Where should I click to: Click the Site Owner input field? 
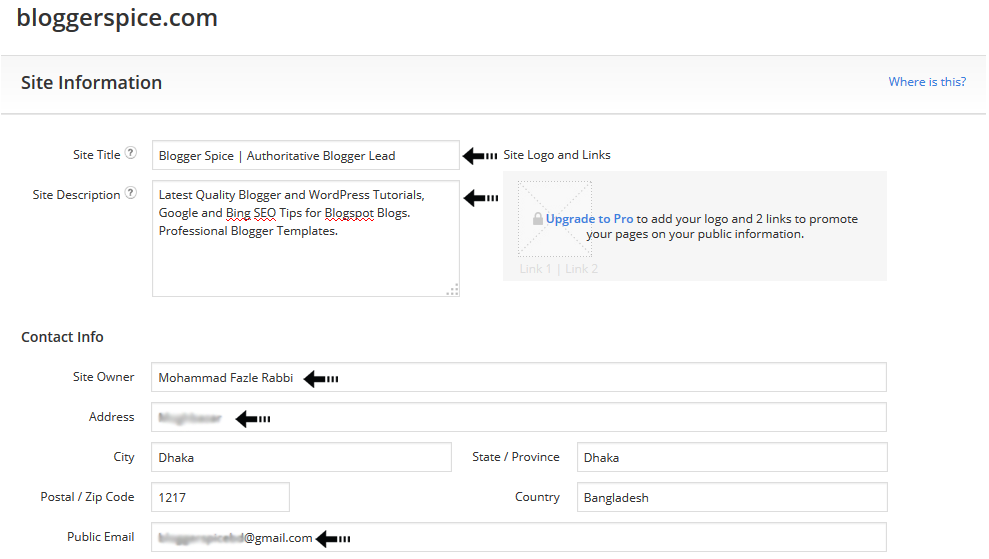518,377
